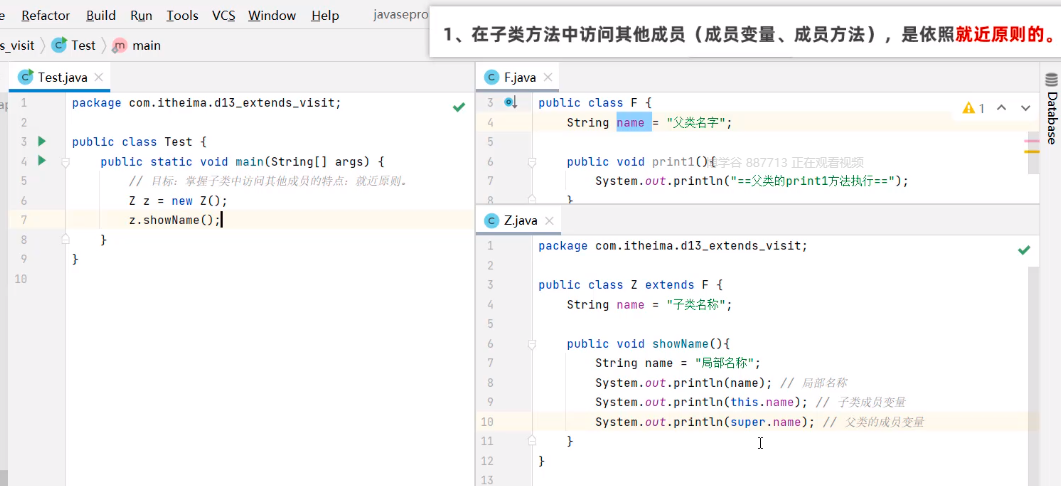Close the F.java tab

(548, 77)
